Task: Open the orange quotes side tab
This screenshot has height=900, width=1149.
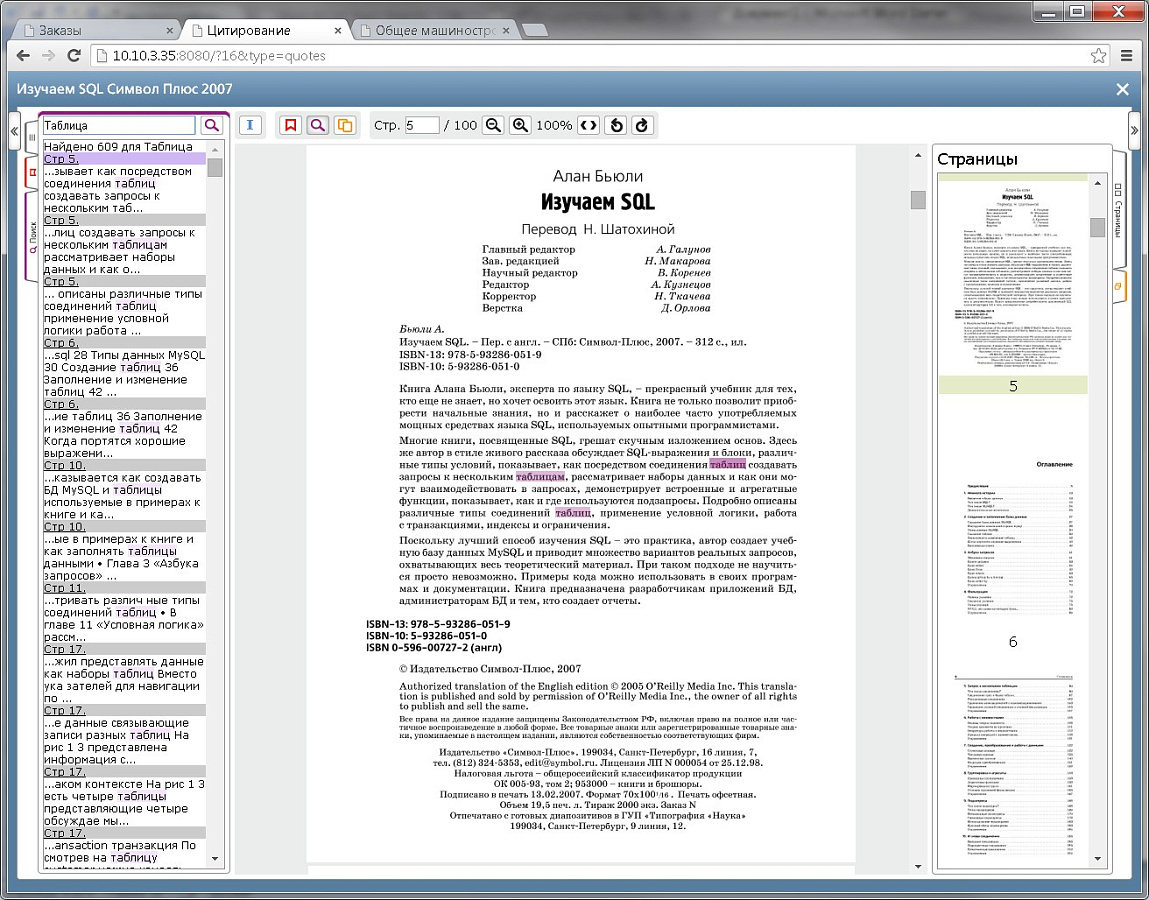Action: [x=1118, y=286]
